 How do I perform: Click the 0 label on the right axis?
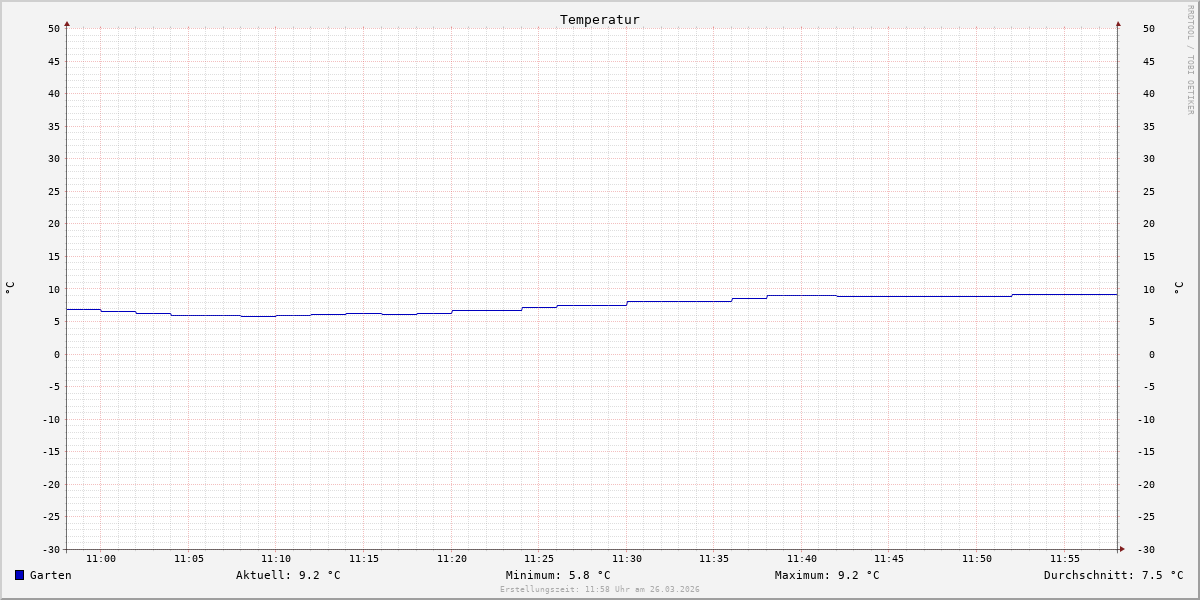point(1152,354)
